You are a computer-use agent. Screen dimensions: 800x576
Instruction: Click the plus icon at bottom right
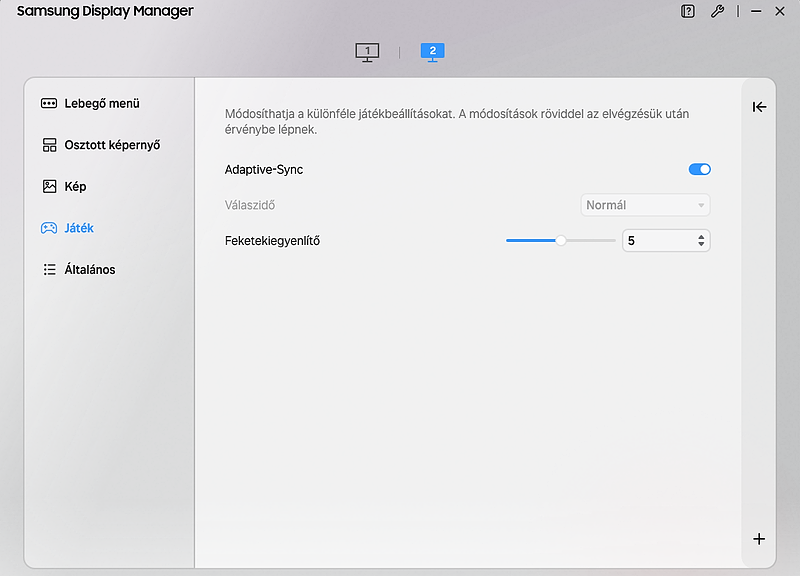tap(759, 539)
